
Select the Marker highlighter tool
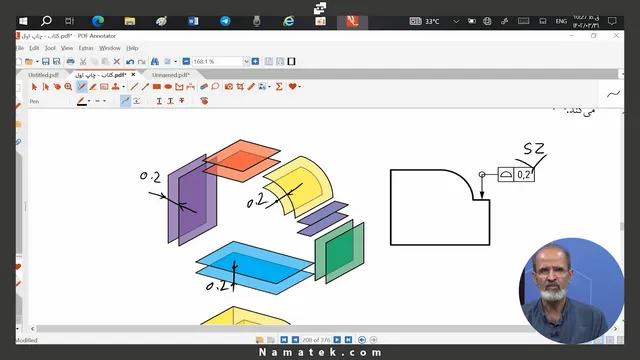click(x=93, y=87)
